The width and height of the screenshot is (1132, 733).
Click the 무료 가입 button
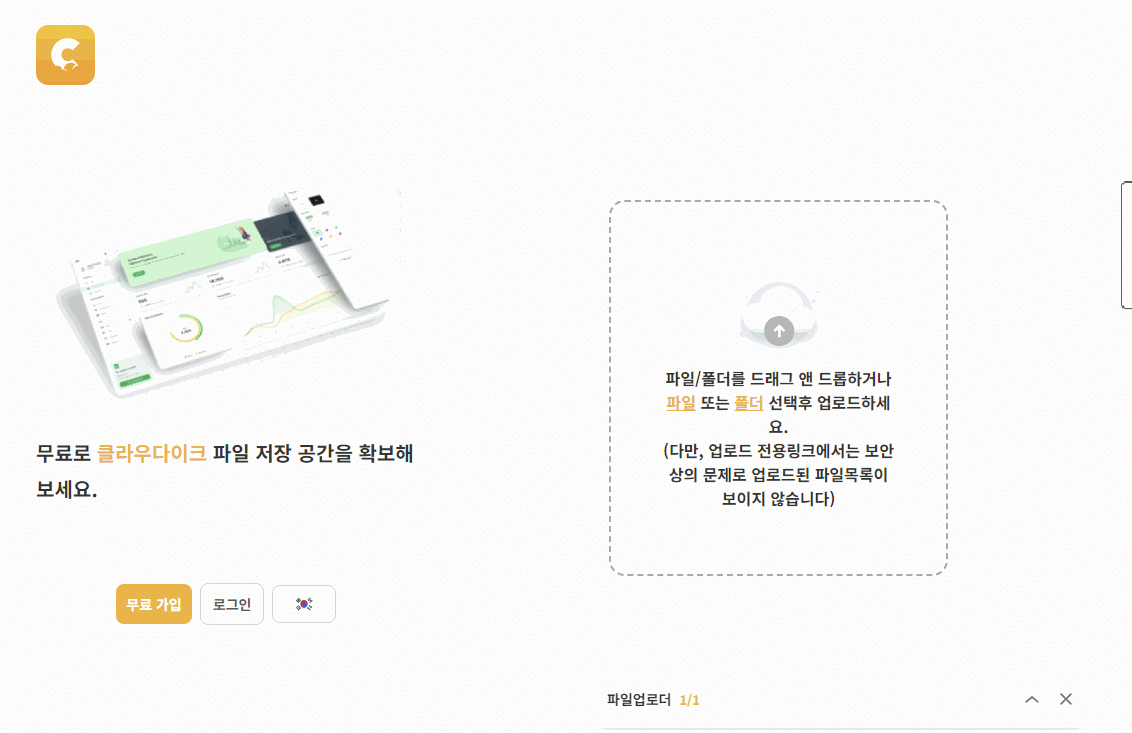click(154, 604)
